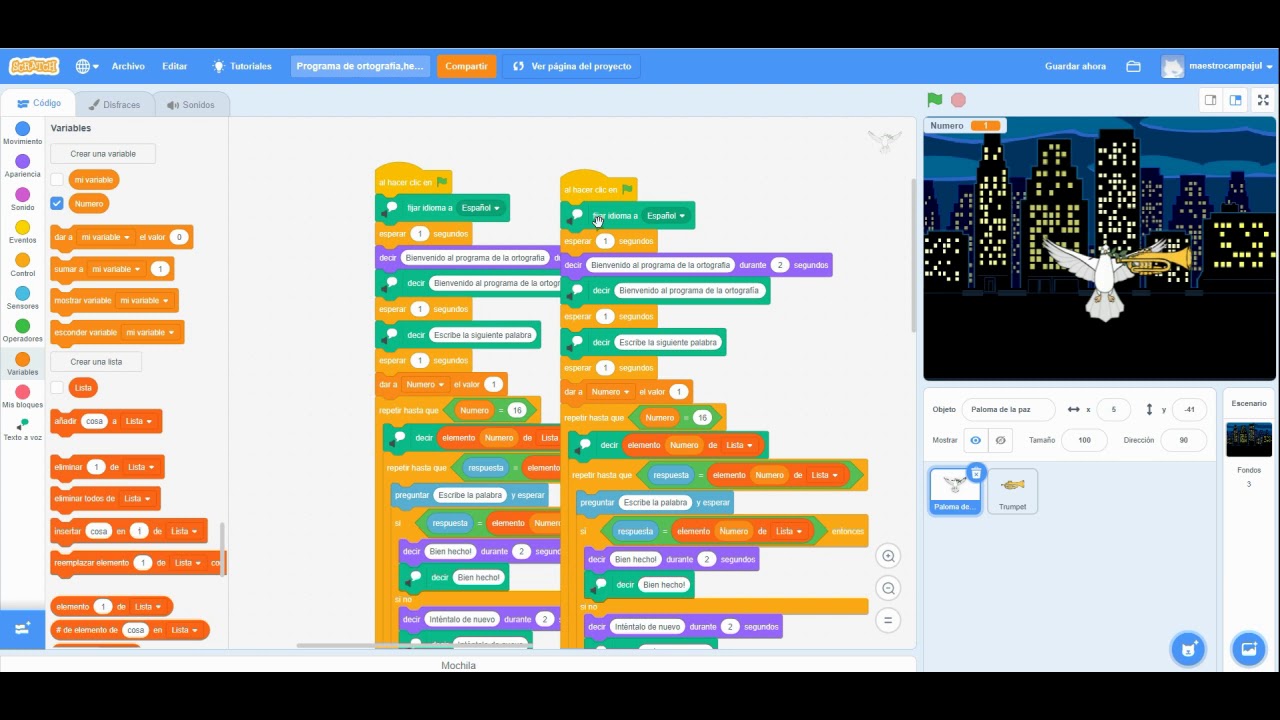
Task: Open the maestrocampajul account menu
Action: [x=1217, y=66]
